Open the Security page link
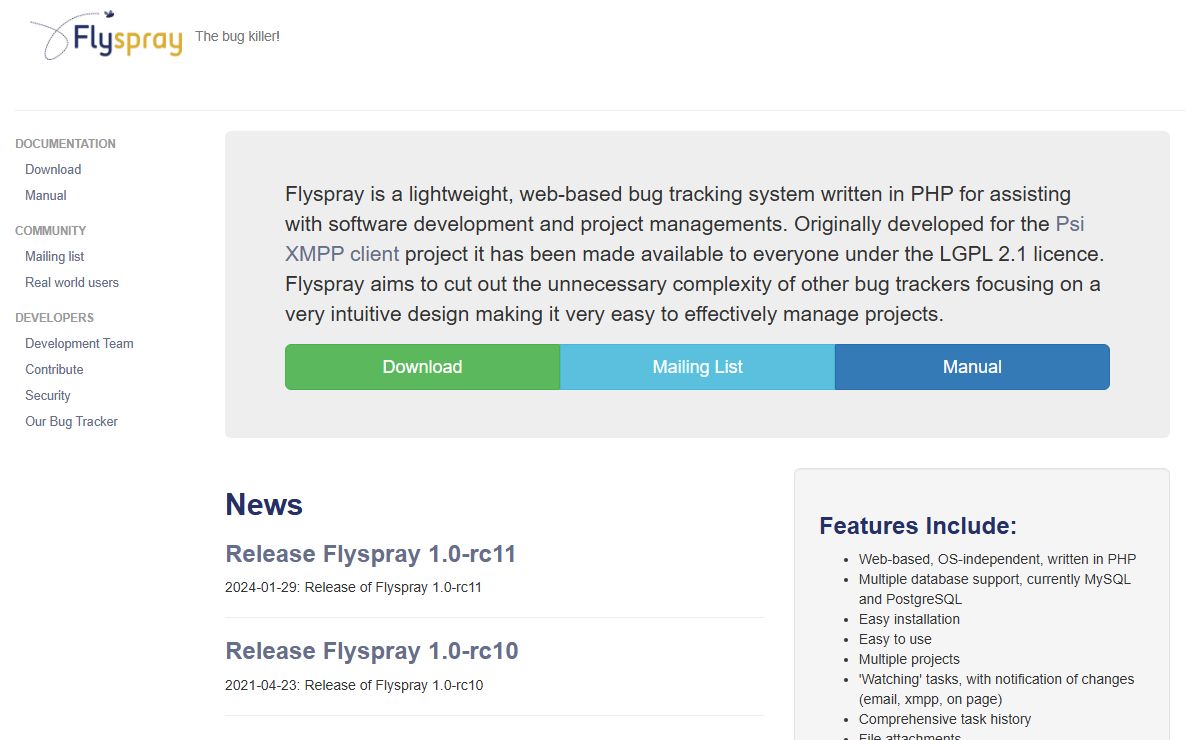The height and width of the screenshot is (740, 1200). coord(48,396)
